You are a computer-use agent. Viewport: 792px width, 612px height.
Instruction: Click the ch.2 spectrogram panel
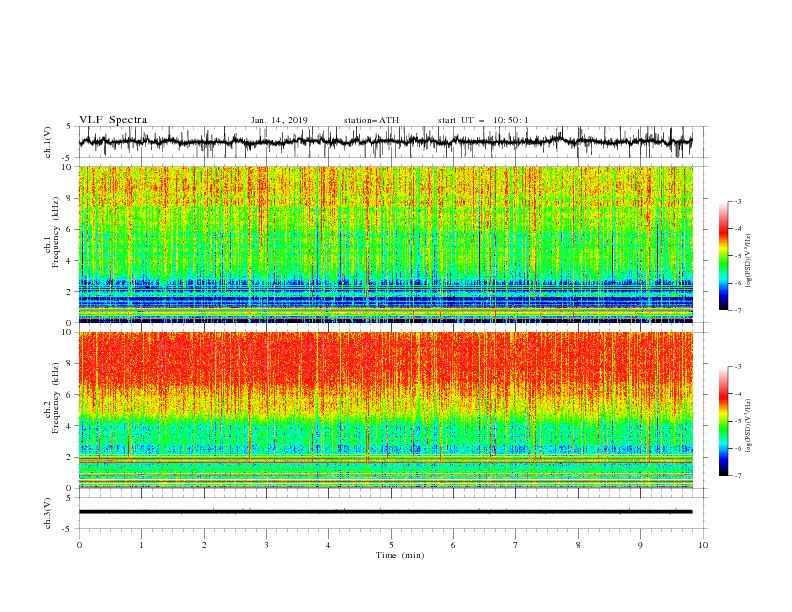click(386, 410)
